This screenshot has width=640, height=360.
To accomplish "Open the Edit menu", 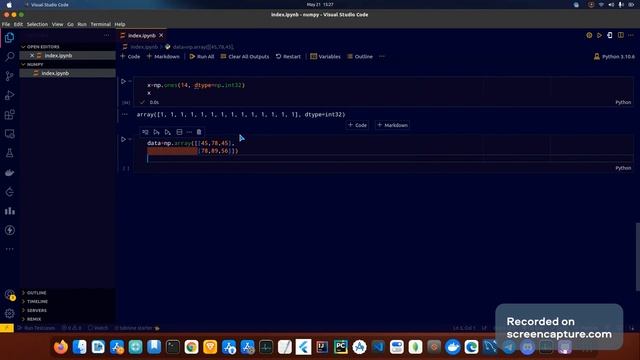I will point(18,24).
